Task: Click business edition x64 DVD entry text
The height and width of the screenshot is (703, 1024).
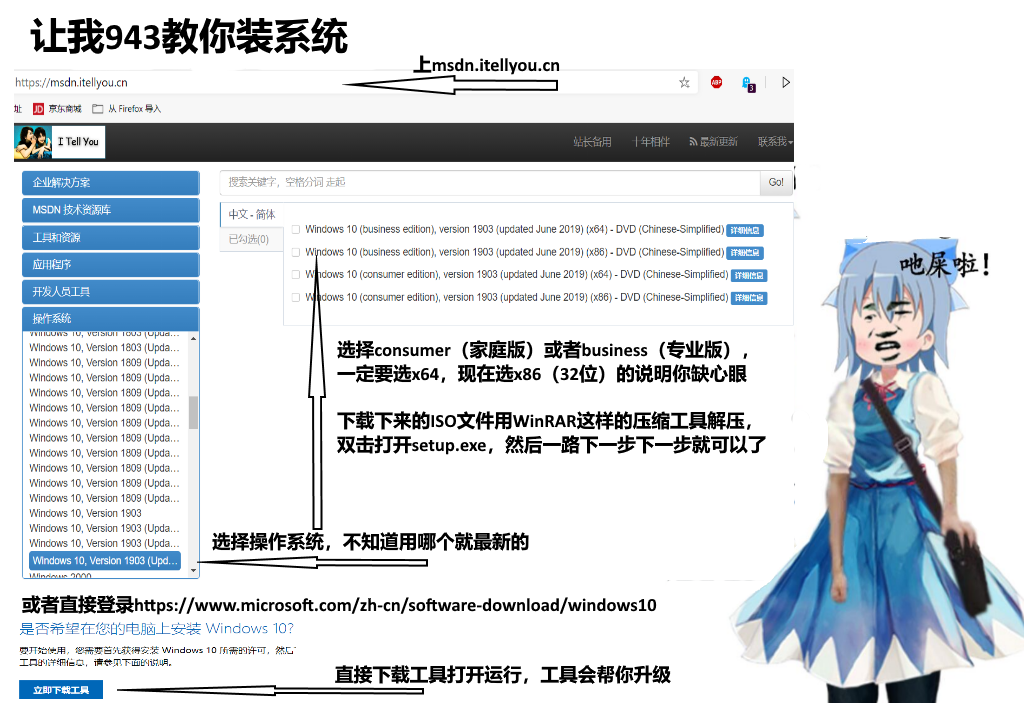Action: [x=515, y=229]
